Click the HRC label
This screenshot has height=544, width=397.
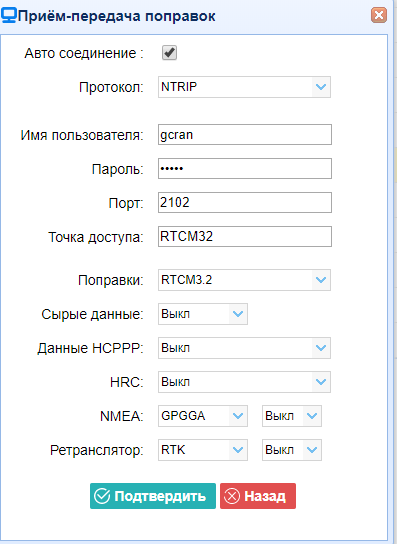[x=127, y=382]
